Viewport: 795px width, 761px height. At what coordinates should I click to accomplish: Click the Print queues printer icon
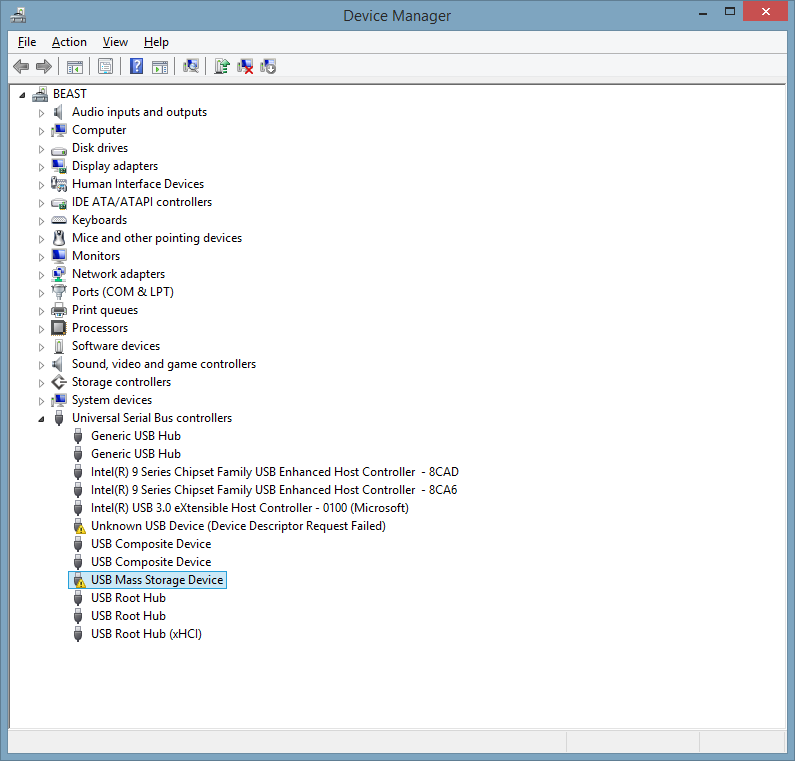pos(59,310)
